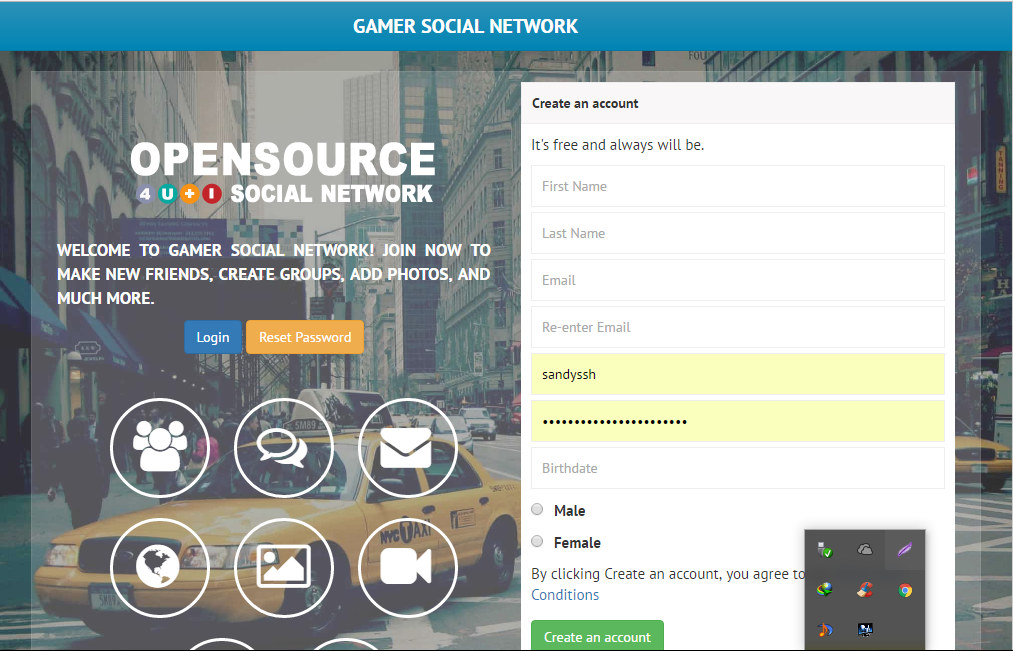Click the Safely Remove Hardware USB icon
The image size is (1013, 651).
click(x=824, y=550)
